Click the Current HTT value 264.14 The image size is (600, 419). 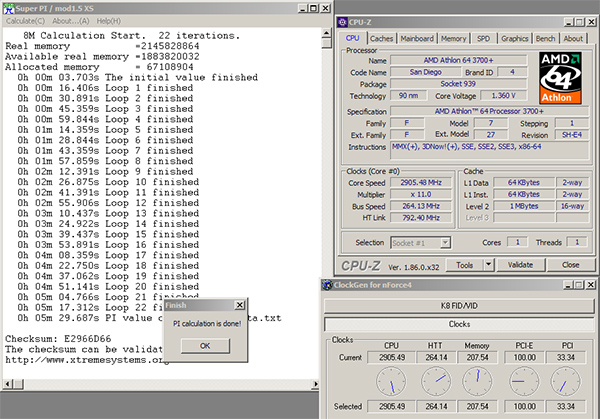tap(436, 357)
